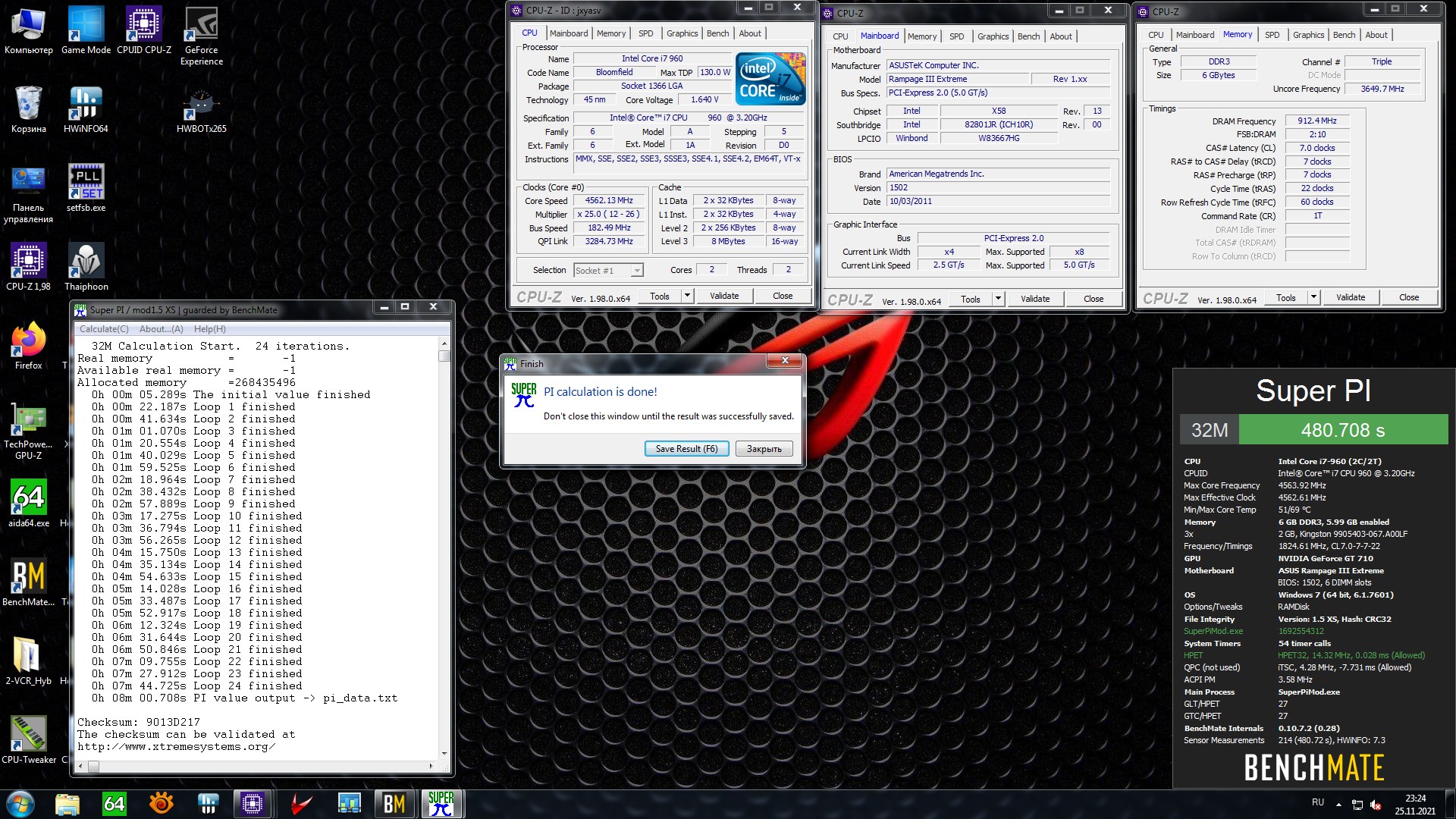Expand Tools dropdown arrow in Mainboard CPU-Z window
Viewport: 1456px width, 819px height.
998,299
